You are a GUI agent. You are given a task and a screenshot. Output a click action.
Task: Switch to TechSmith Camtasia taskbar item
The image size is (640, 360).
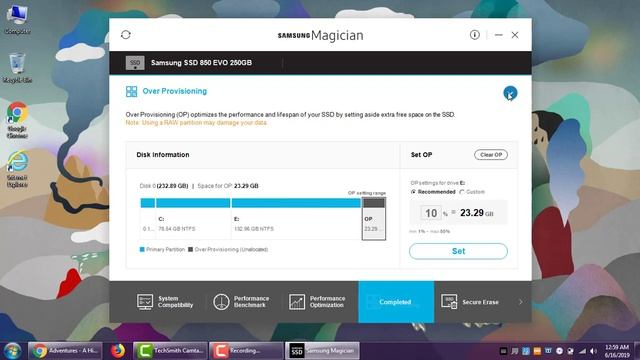pos(171,351)
